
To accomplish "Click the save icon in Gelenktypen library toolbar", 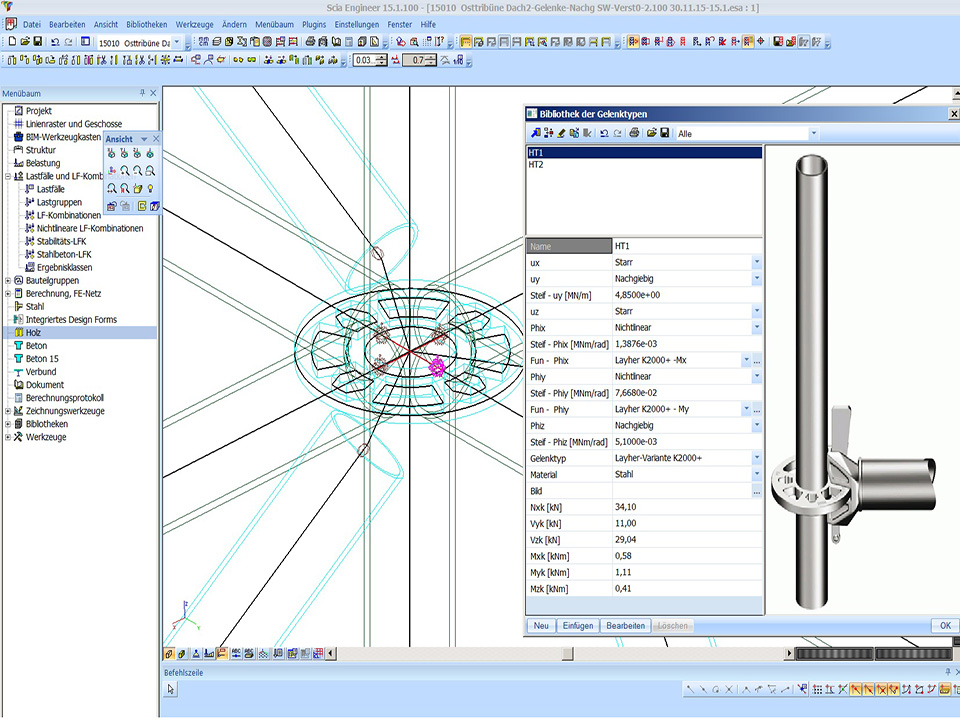I will point(664,133).
